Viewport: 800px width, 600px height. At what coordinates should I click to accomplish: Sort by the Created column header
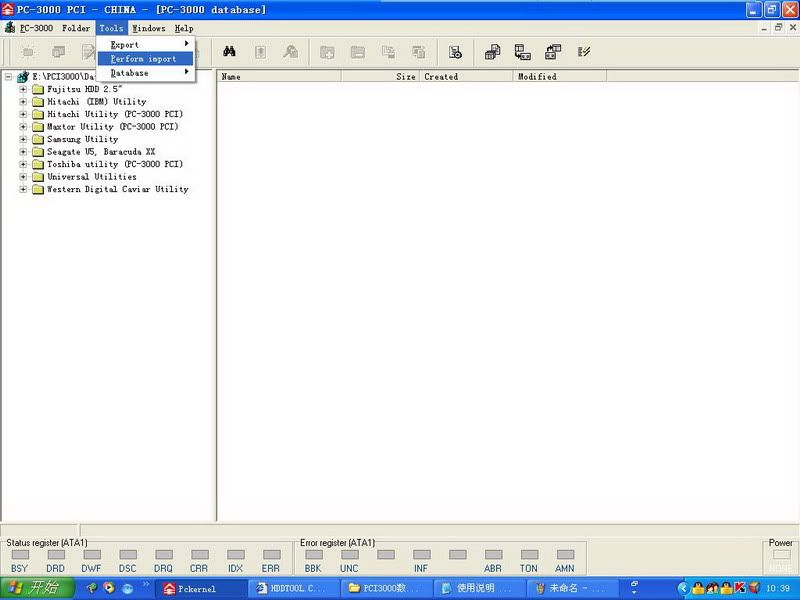[x=466, y=77]
